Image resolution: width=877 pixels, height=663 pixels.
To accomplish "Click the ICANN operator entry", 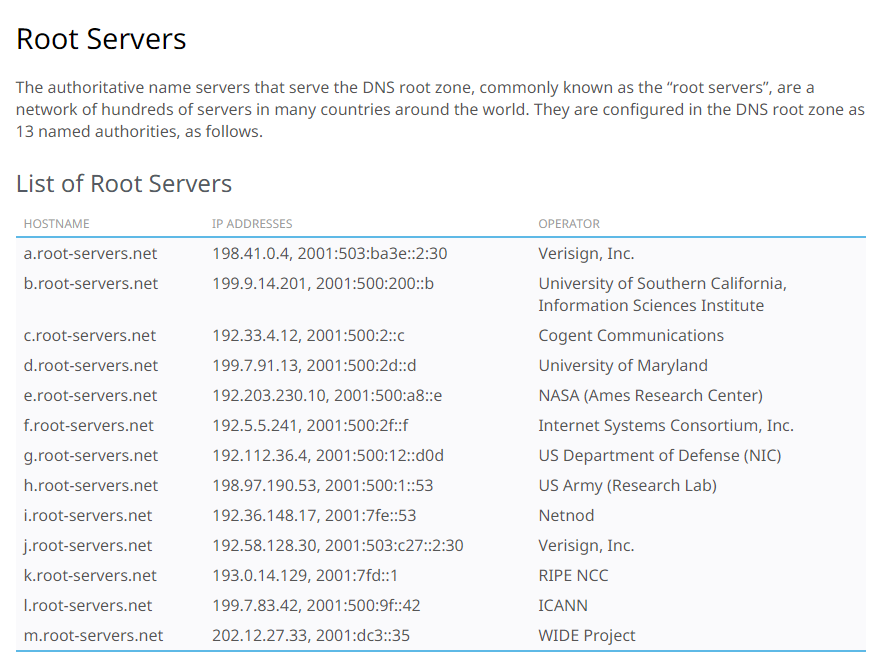I will click(563, 606).
